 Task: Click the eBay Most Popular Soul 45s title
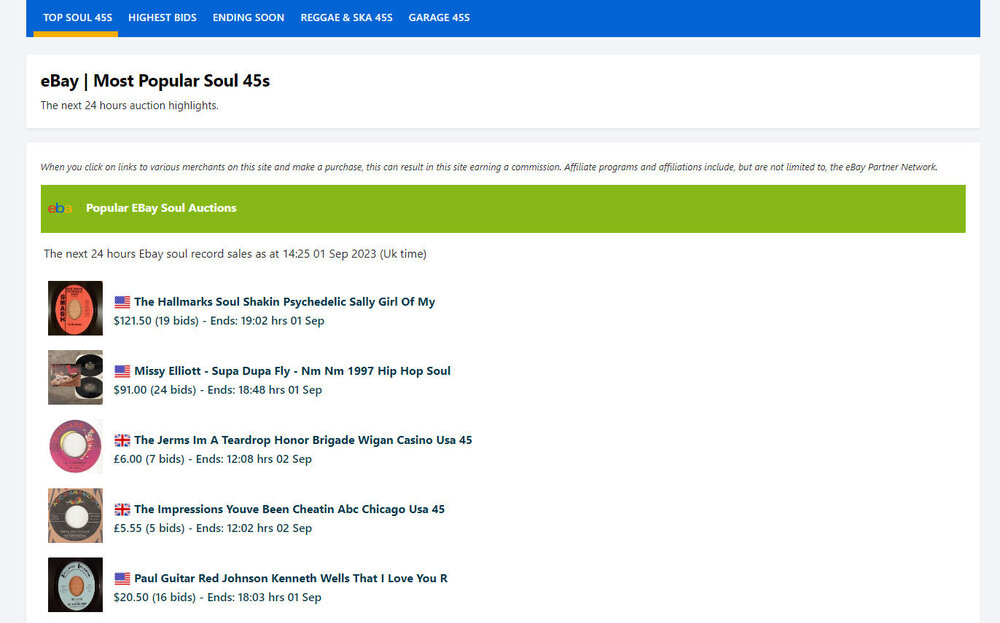click(155, 81)
